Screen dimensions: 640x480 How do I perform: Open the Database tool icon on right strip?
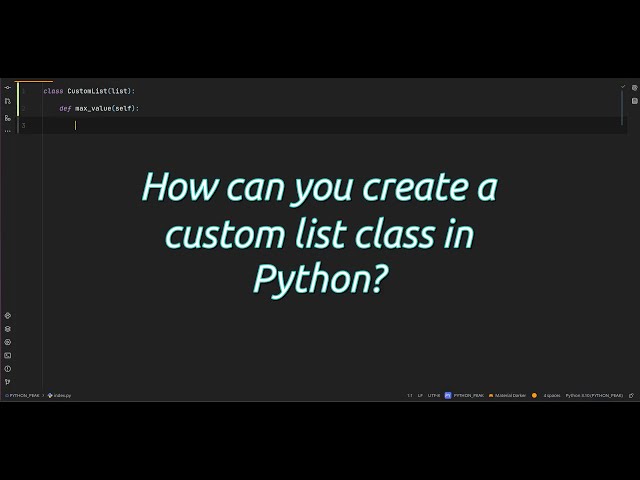pos(634,101)
